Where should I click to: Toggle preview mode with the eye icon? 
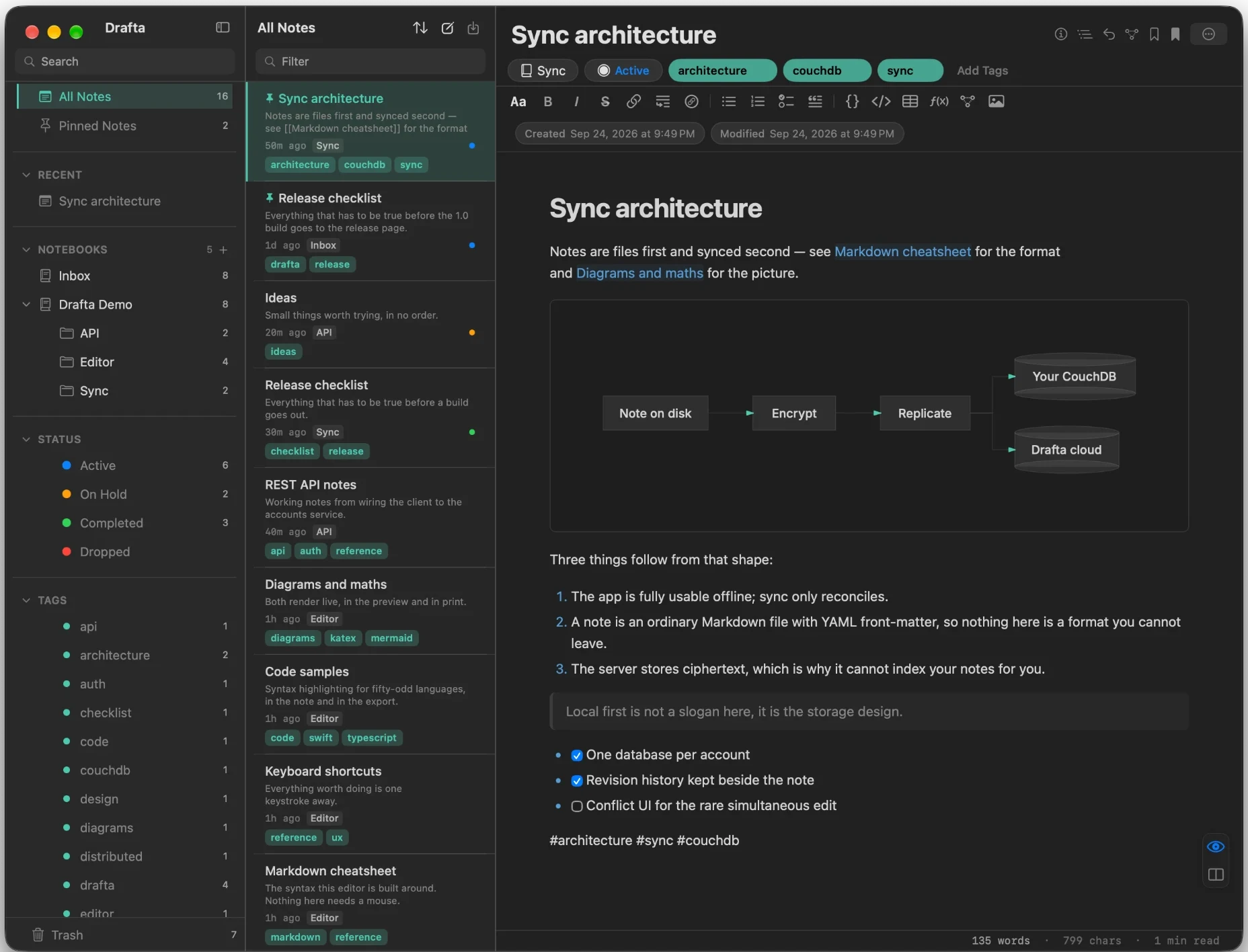coord(1216,847)
